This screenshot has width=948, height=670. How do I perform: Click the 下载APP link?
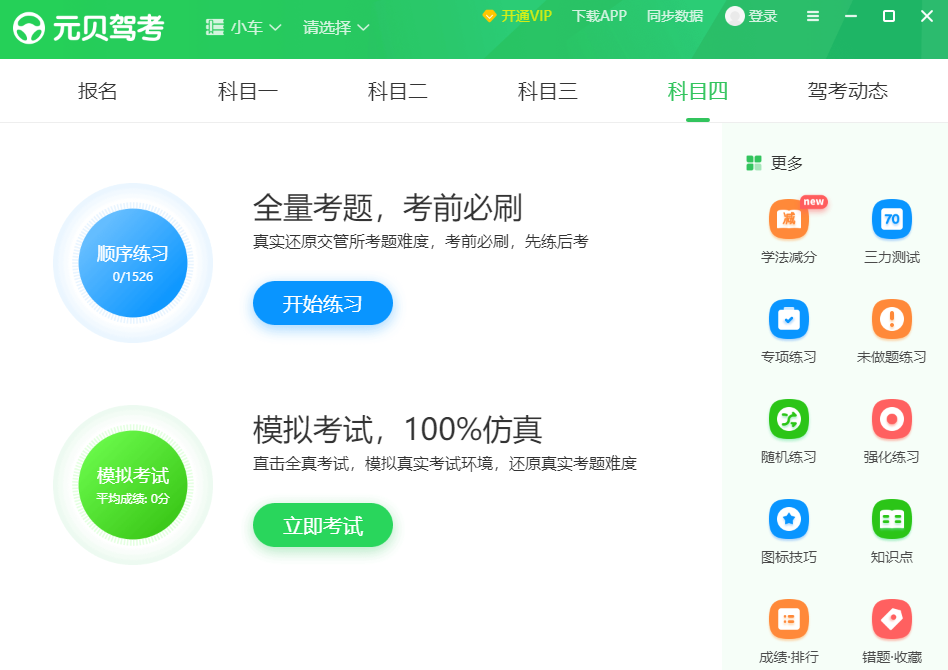[599, 16]
